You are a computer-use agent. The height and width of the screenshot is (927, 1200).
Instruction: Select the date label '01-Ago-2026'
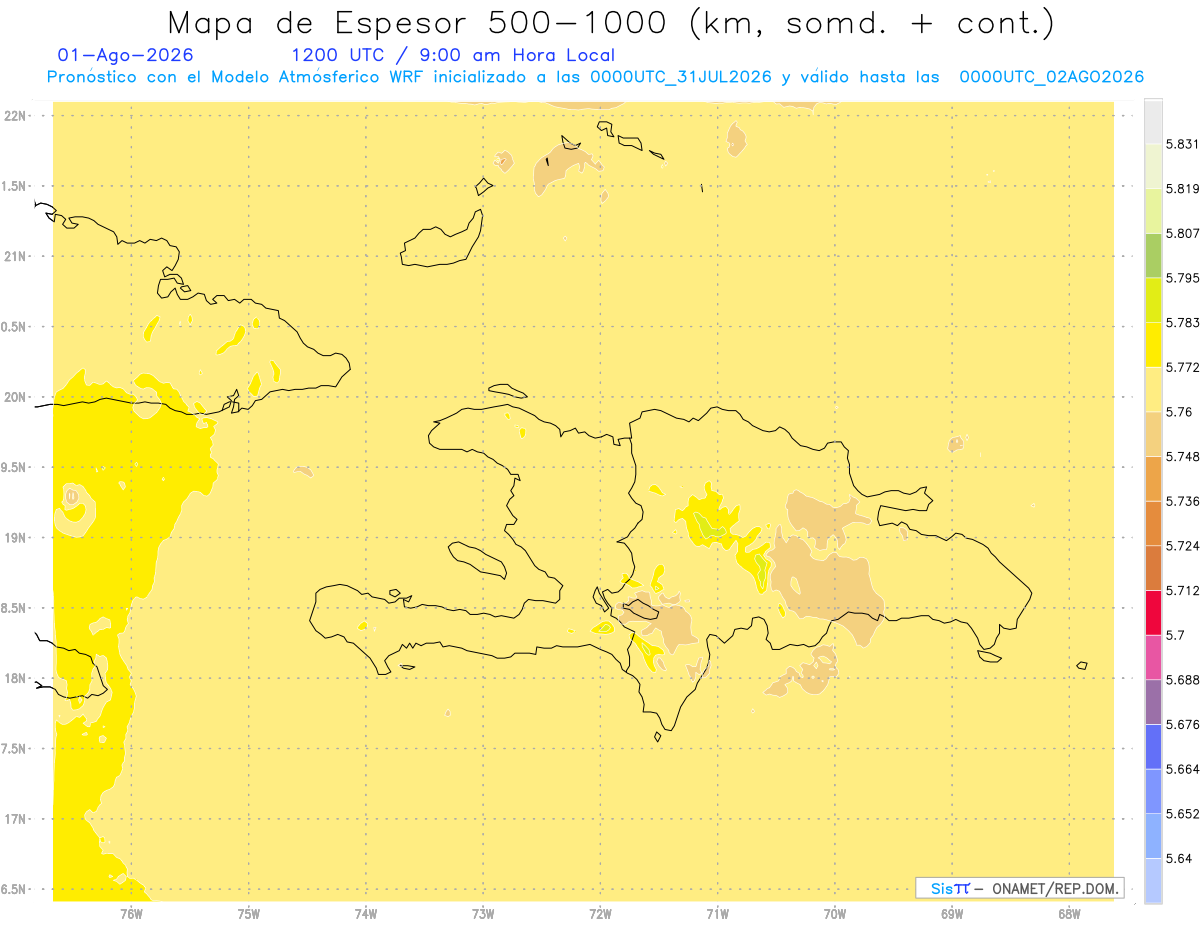pos(126,55)
